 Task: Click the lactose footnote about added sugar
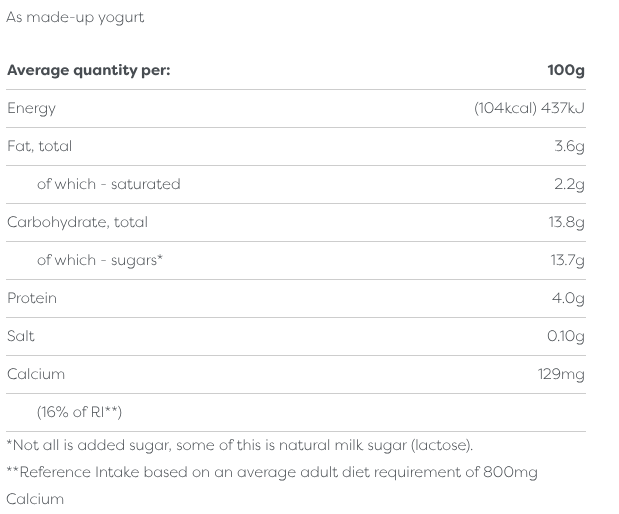click(240, 445)
